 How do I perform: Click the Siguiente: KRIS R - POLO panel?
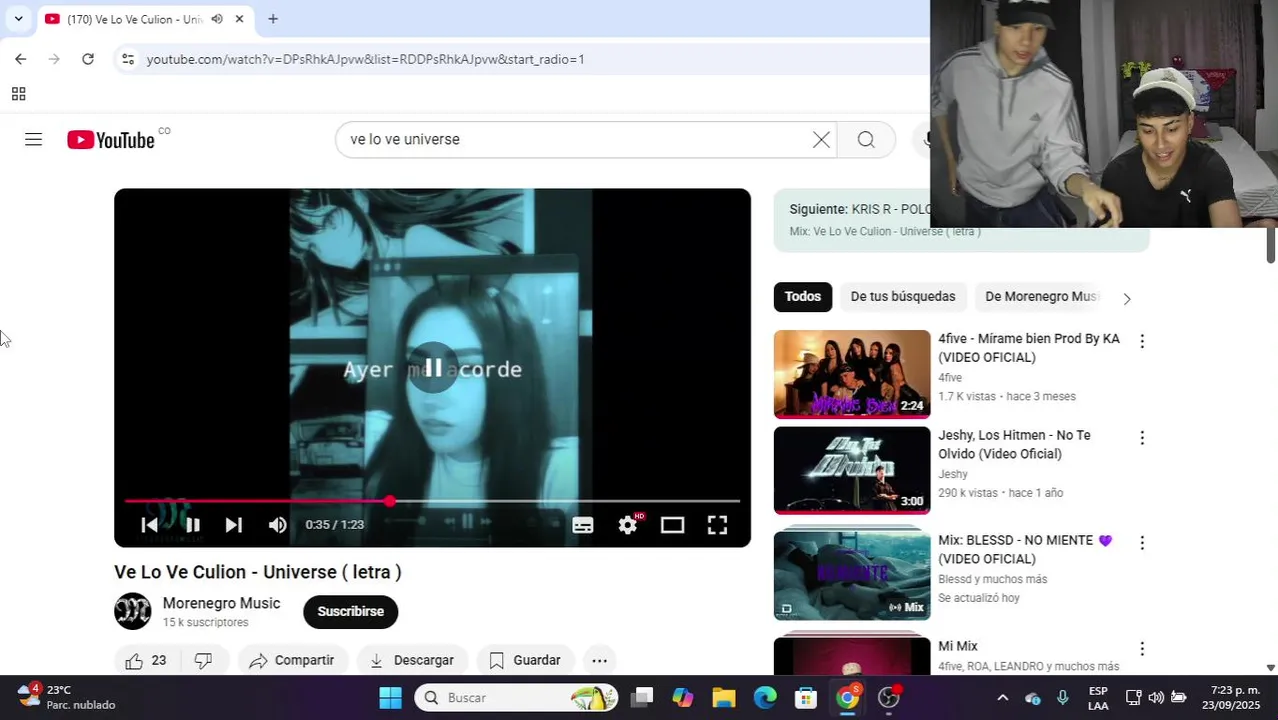click(x=961, y=220)
